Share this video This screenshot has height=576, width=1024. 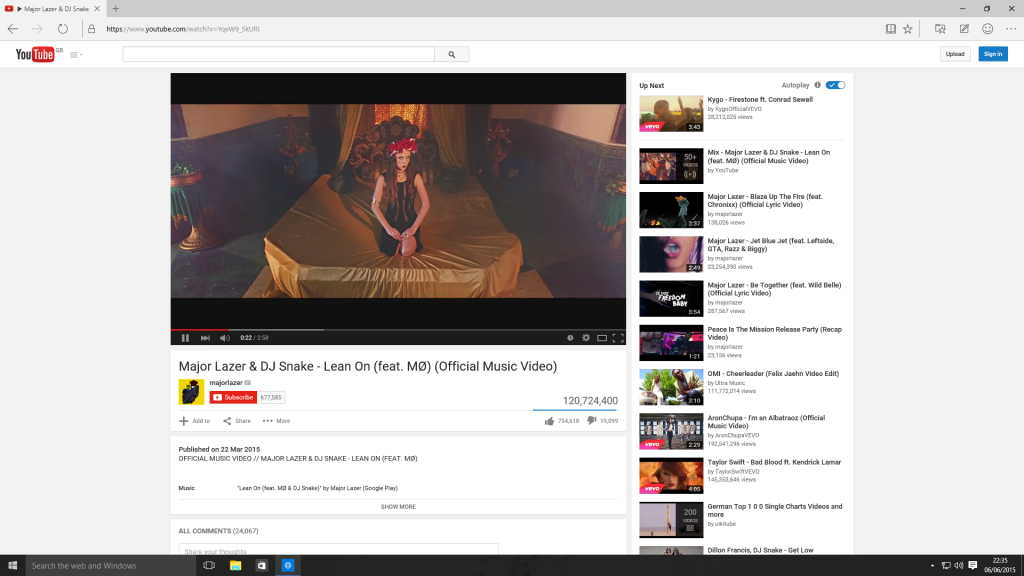tap(237, 421)
